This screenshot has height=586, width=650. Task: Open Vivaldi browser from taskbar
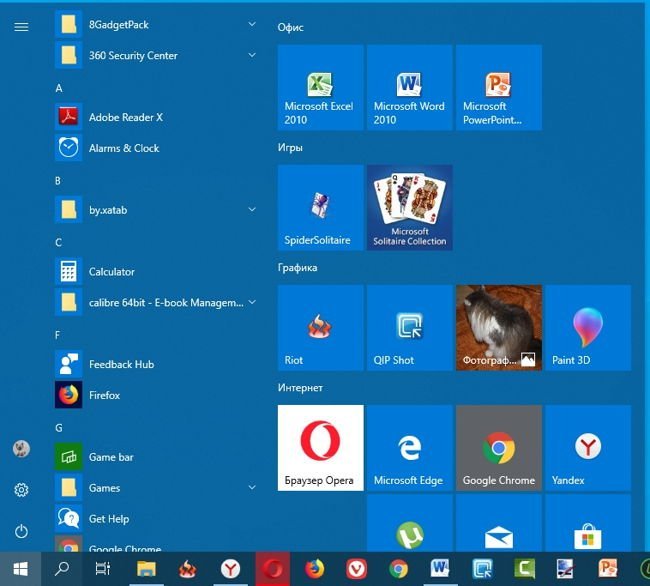pos(357,569)
